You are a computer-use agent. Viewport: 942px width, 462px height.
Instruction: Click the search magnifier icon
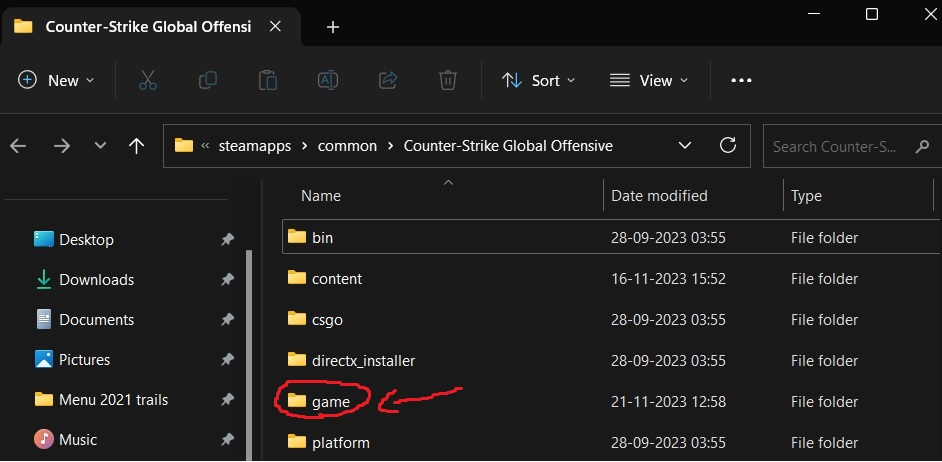pyautogui.click(x=922, y=147)
